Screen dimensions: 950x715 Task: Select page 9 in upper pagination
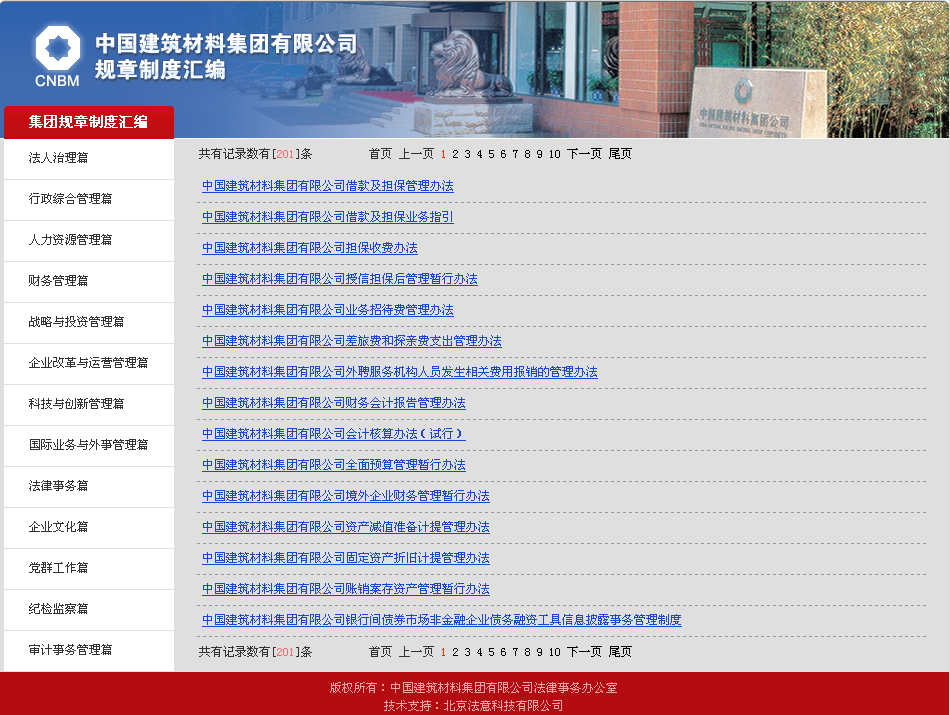[x=539, y=155]
